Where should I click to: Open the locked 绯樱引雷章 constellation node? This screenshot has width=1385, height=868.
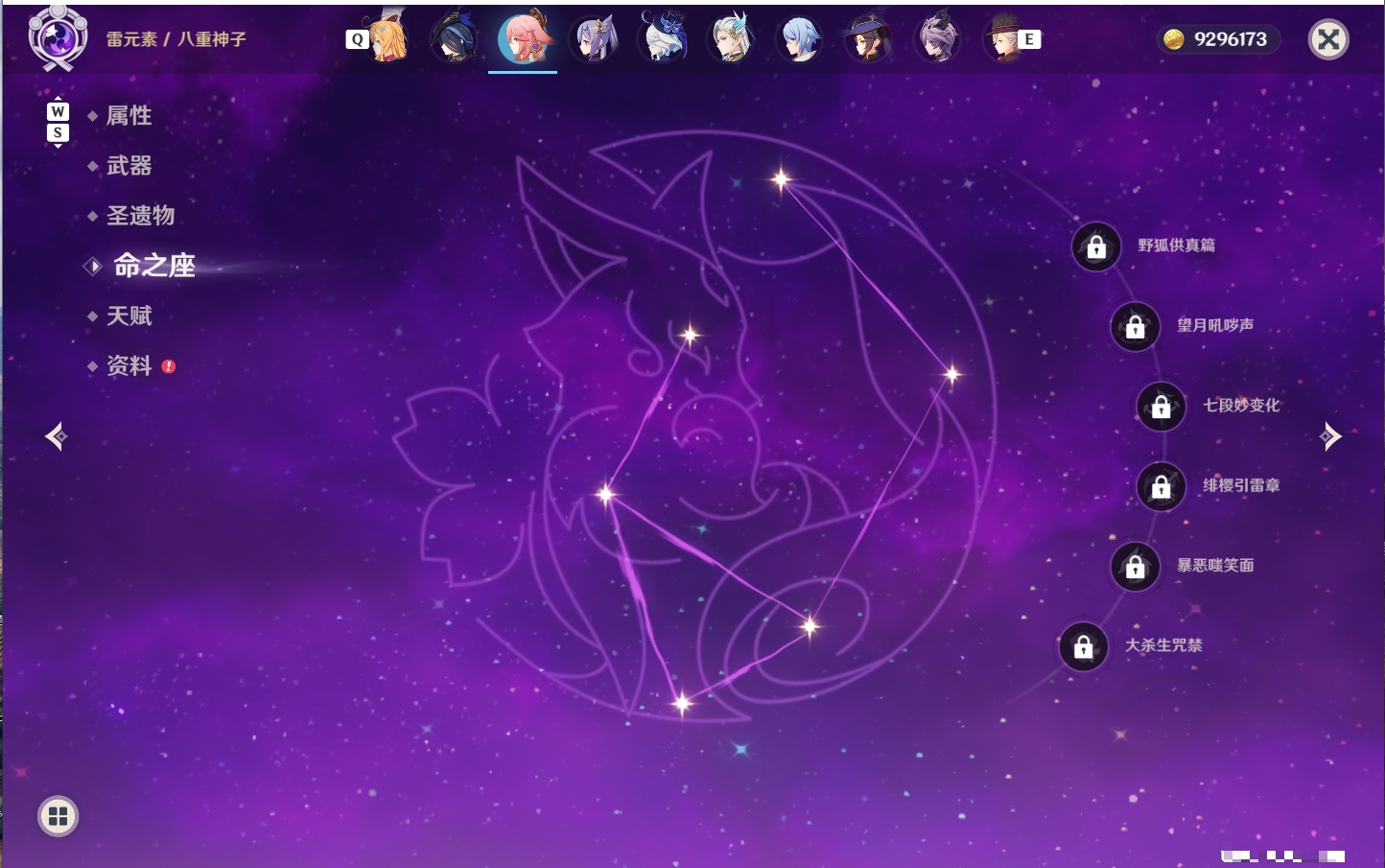1162,486
